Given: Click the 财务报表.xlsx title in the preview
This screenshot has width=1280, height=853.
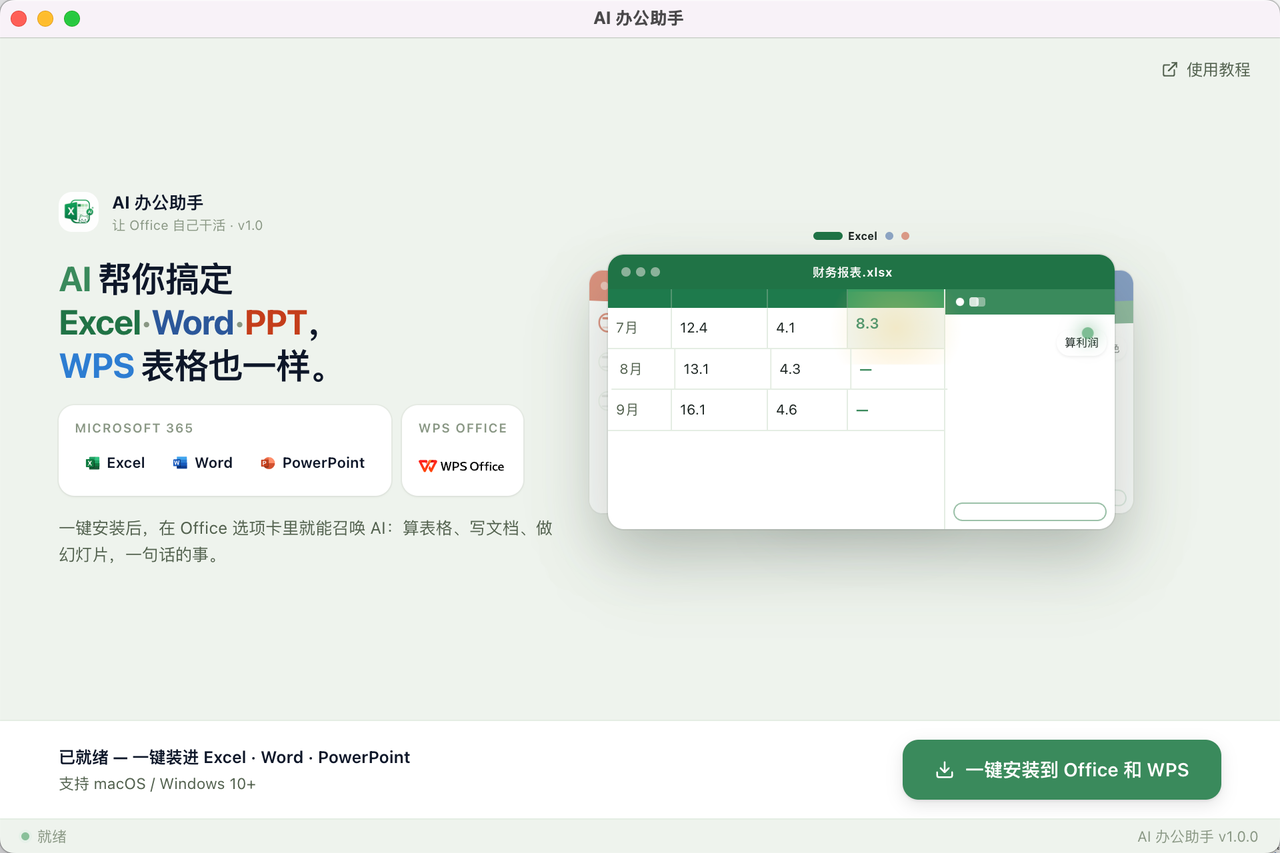Looking at the screenshot, I should point(852,272).
